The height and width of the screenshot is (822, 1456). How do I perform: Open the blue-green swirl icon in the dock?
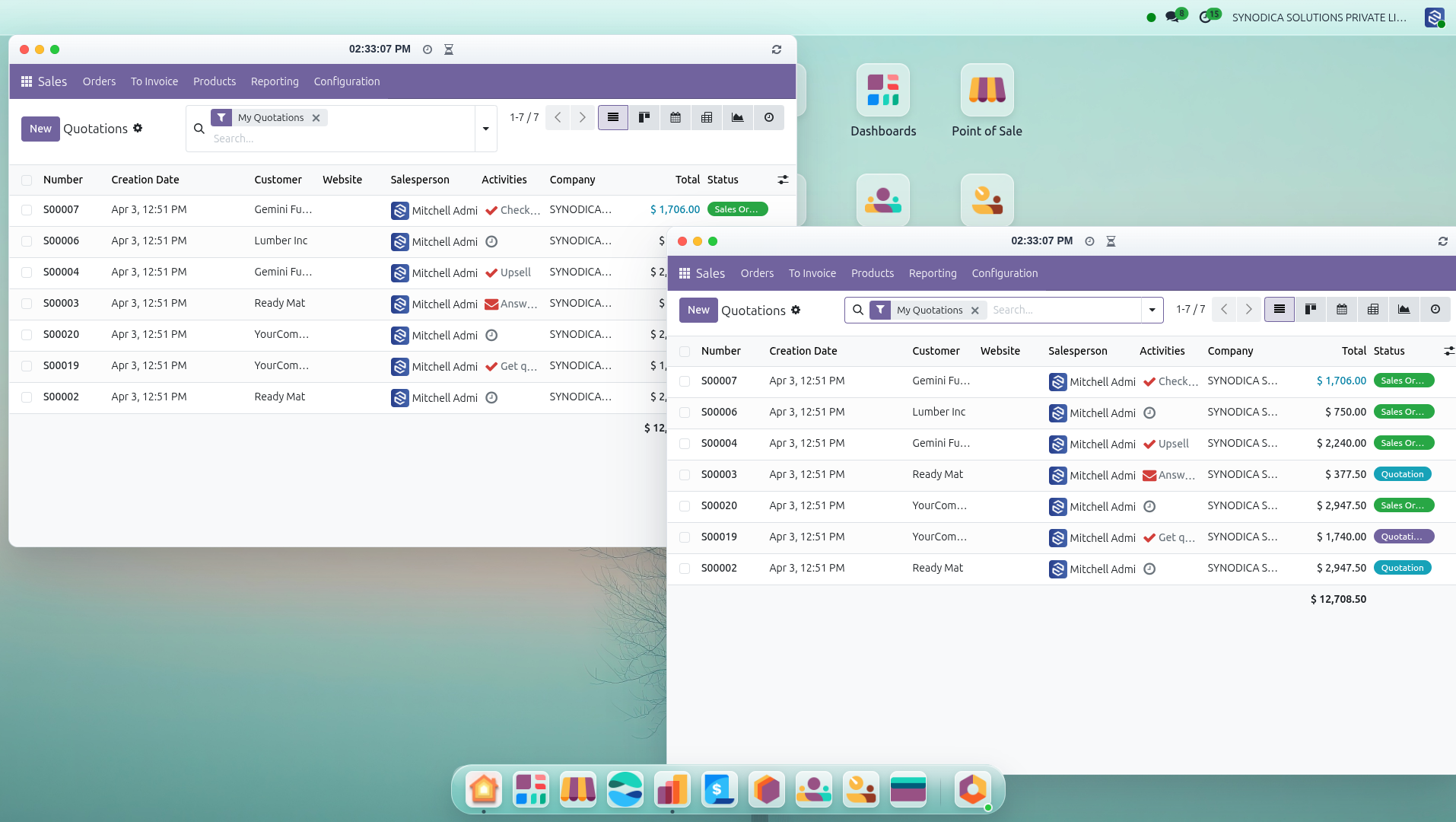(x=625, y=789)
